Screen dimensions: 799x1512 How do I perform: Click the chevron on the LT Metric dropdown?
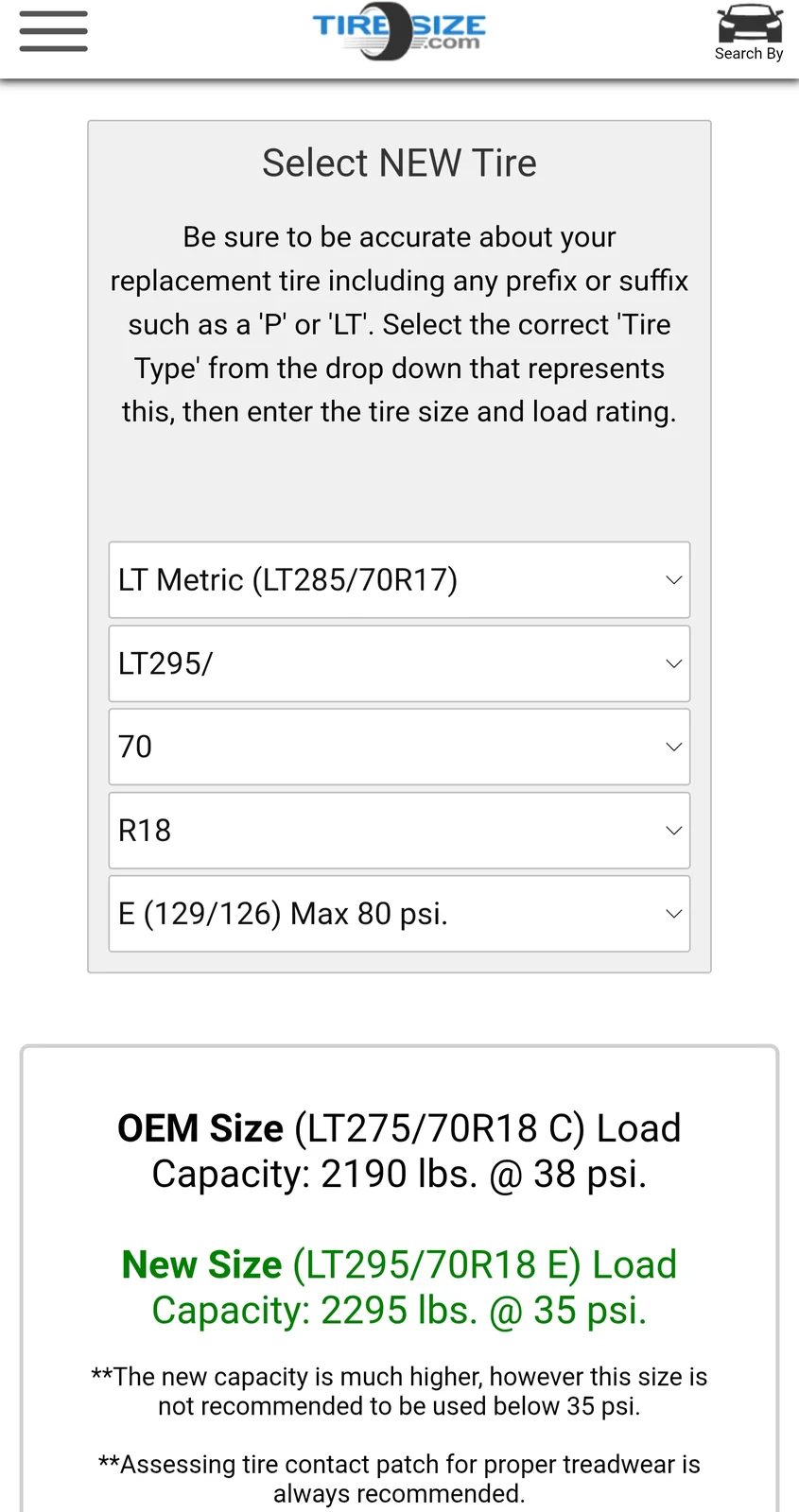pyautogui.click(x=673, y=580)
